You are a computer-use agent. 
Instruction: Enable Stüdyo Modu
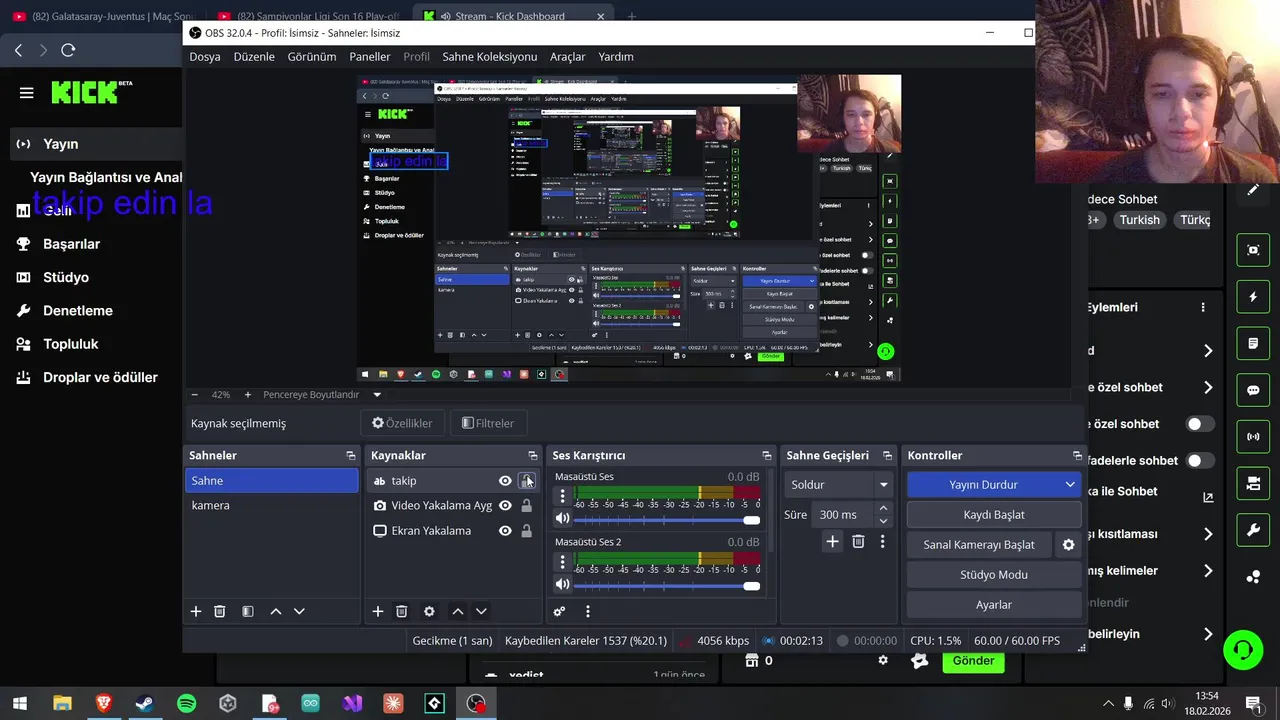click(994, 575)
